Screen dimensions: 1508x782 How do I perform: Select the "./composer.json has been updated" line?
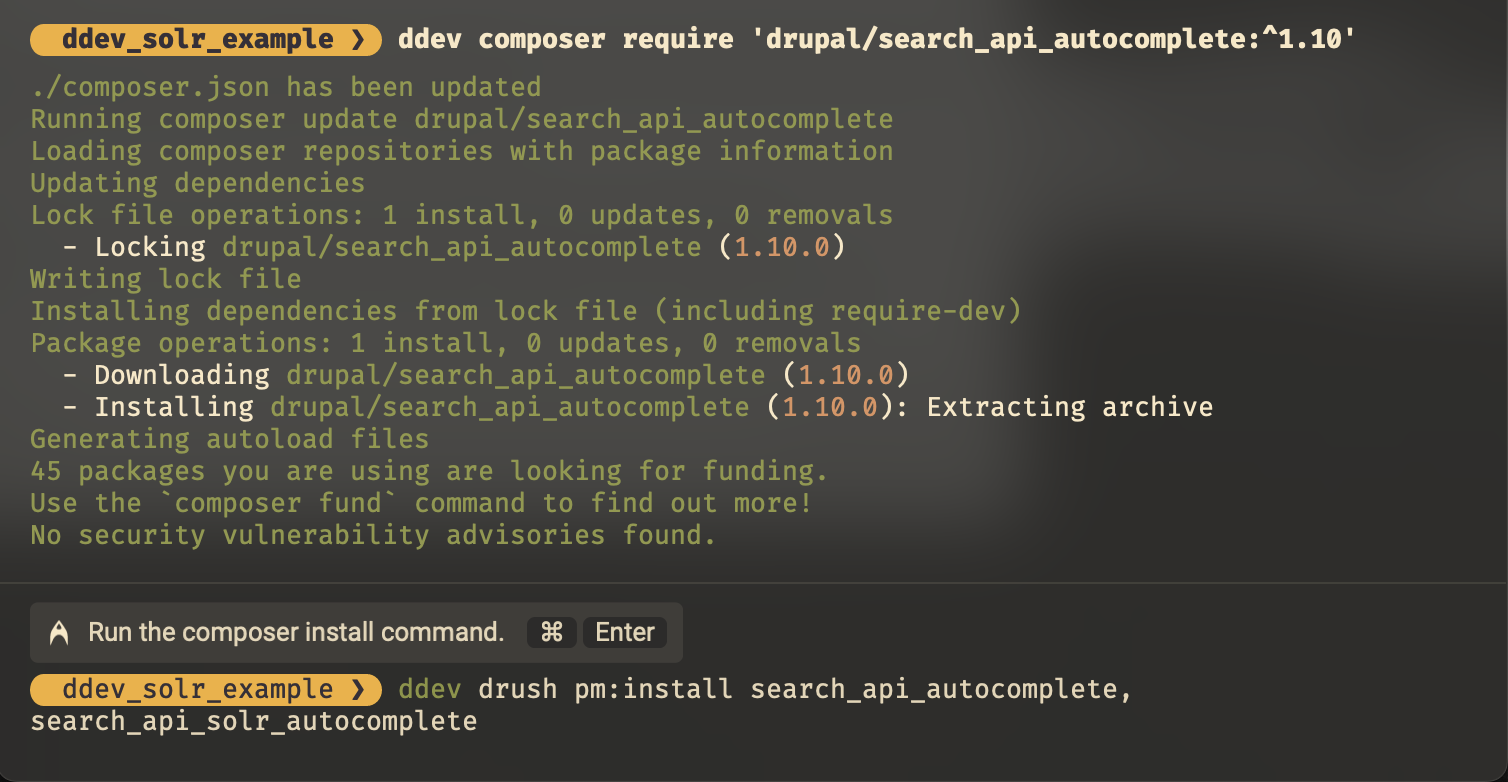point(285,88)
